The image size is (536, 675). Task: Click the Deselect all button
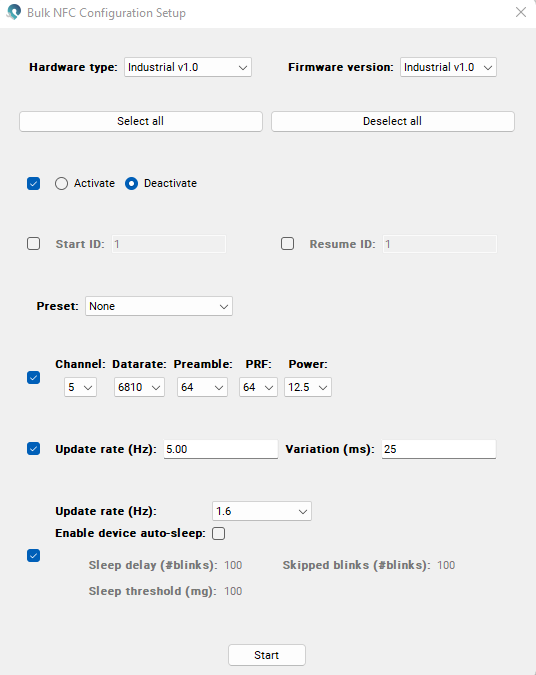tap(393, 121)
